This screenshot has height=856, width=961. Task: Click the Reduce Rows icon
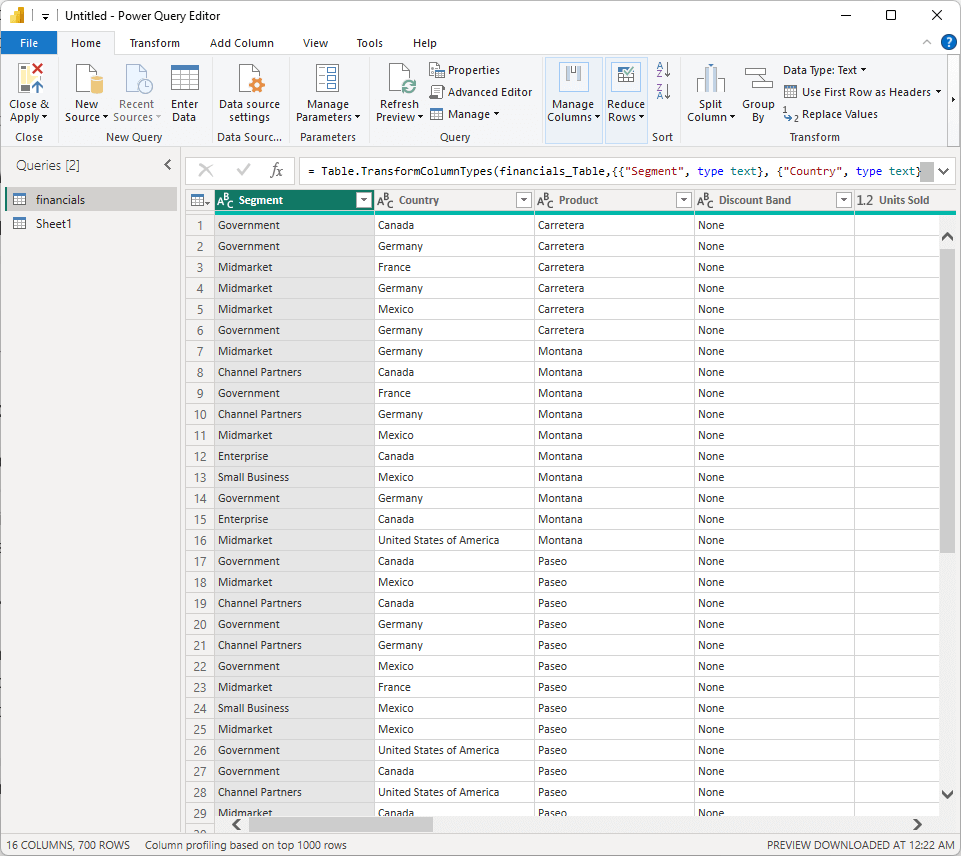pos(626,75)
